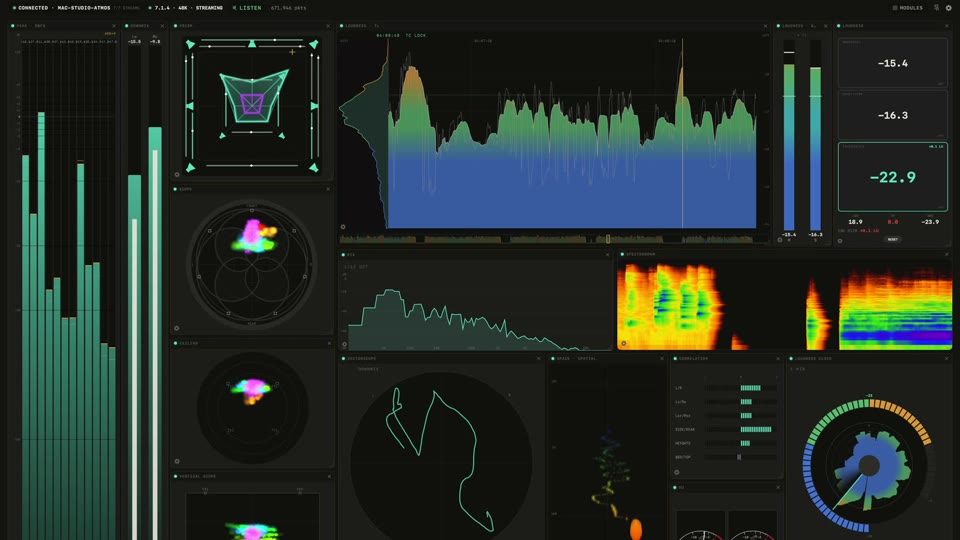Screen dimensions: 960x540
Task: Click the SIDE/REAR correlation row
Action: [x=726, y=429]
